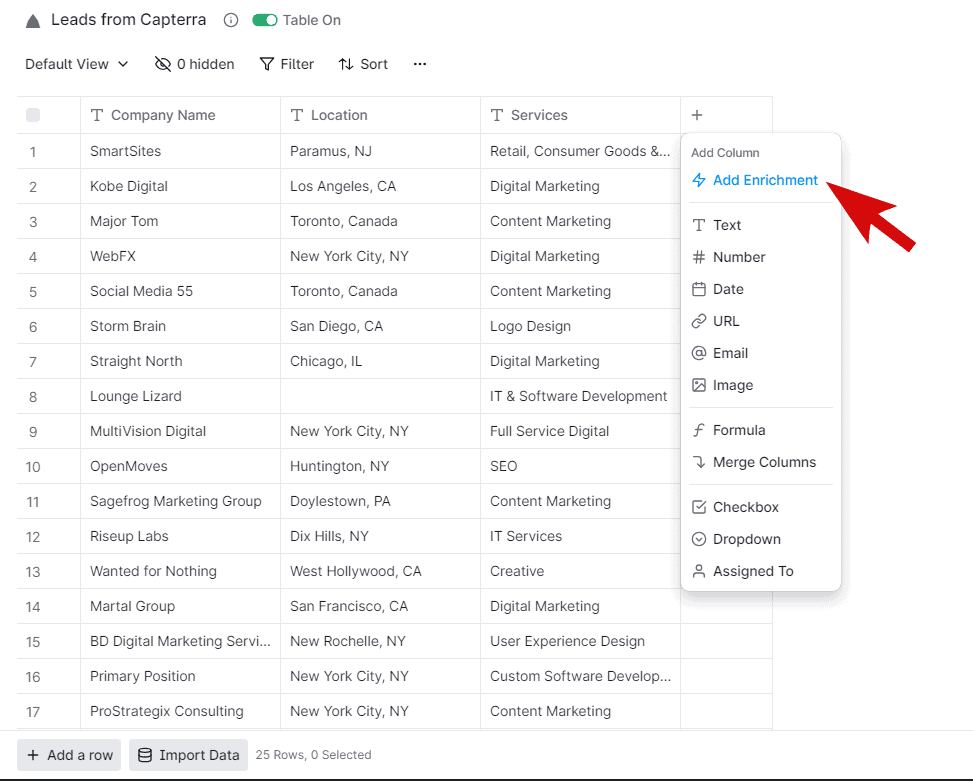Viewport: 973px width, 781px height.
Task: Click the Creative services cell
Action: click(x=580, y=571)
